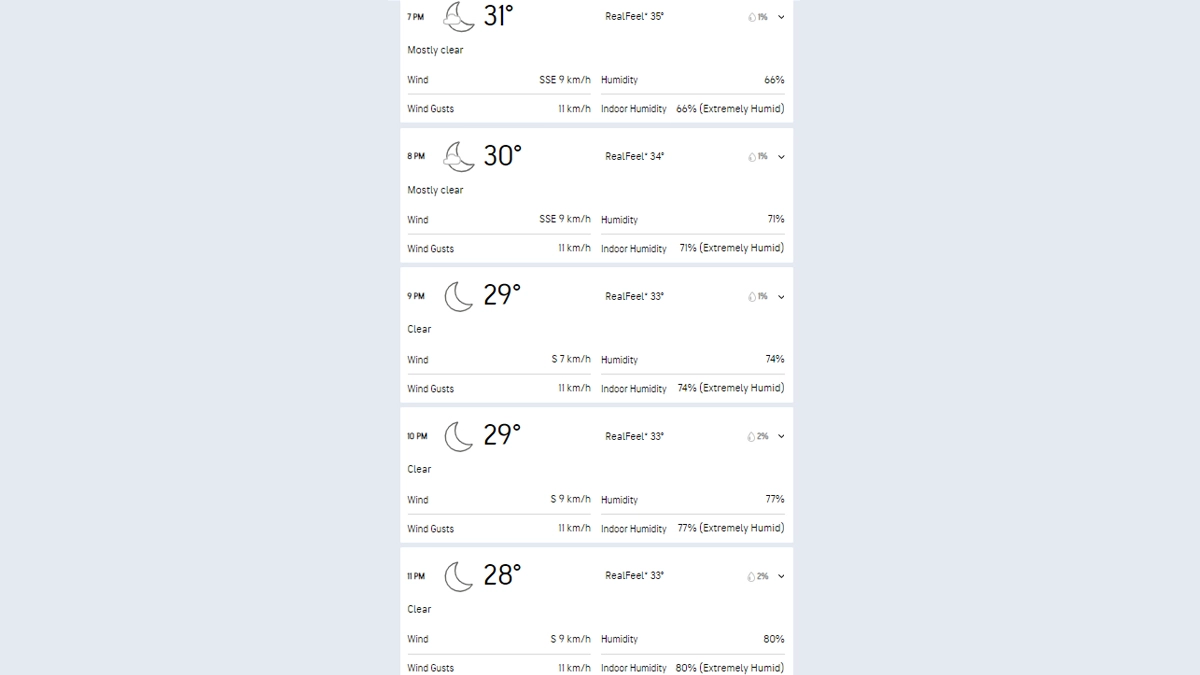This screenshot has height=675, width=1200.
Task: Click the 9 PM precipitation droplet icon
Action: [x=752, y=297]
